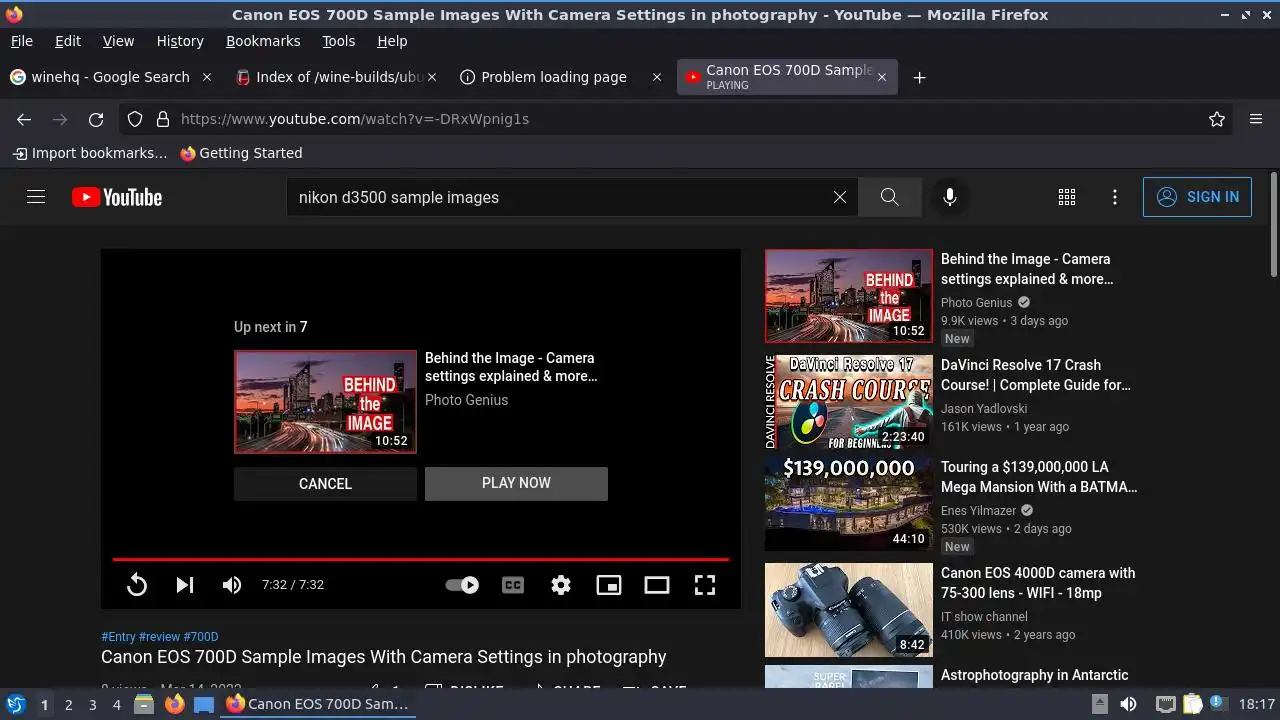The image size is (1280, 720).
Task: Bookmark this page with the star
Action: point(1217,119)
